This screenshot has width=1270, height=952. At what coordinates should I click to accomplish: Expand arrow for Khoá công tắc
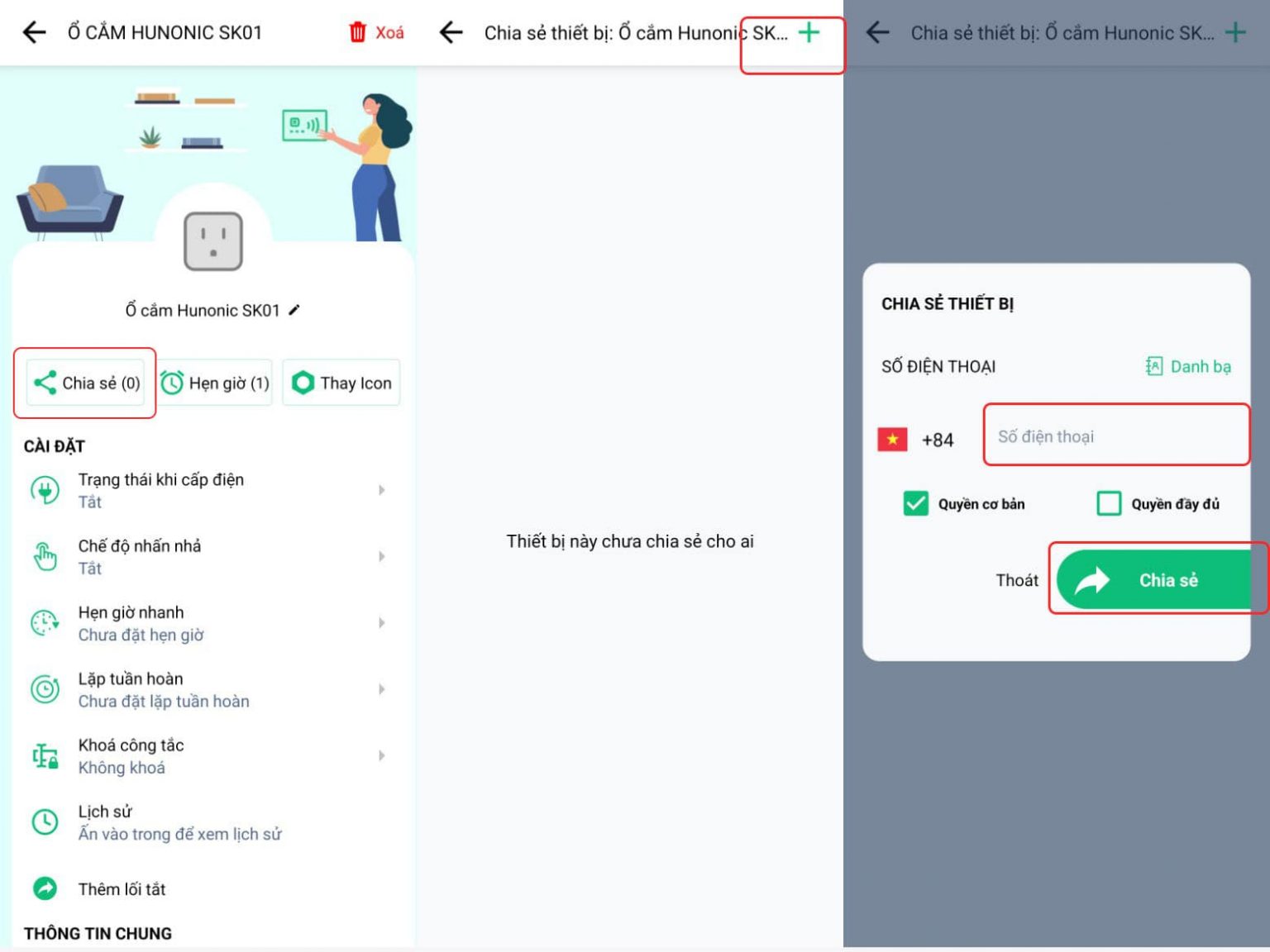point(381,755)
